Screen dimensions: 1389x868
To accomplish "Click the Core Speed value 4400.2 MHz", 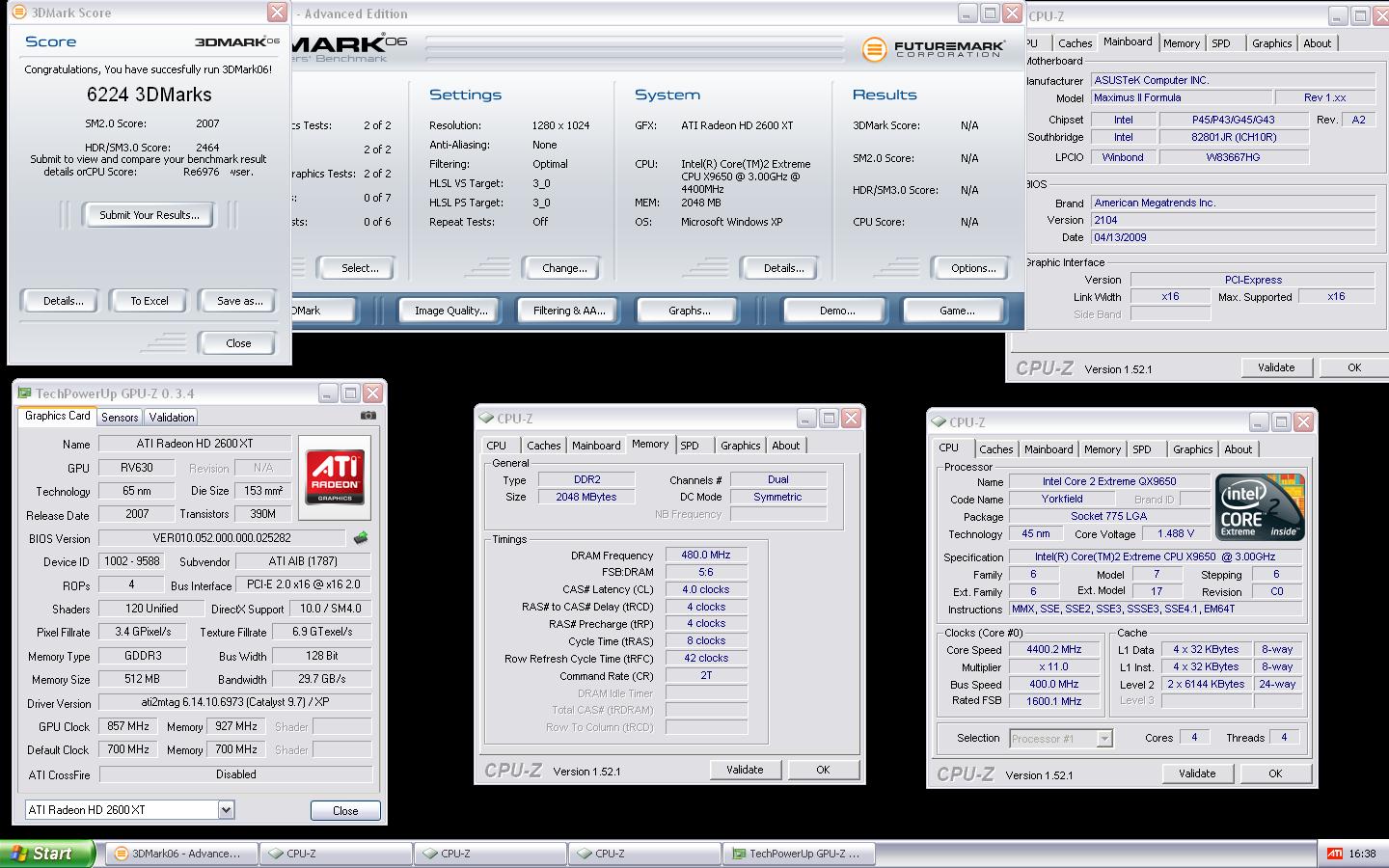I will coord(1053,649).
